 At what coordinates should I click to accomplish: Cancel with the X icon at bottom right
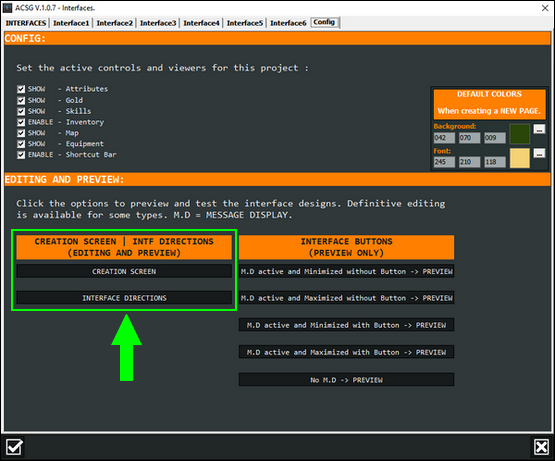coord(541,447)
